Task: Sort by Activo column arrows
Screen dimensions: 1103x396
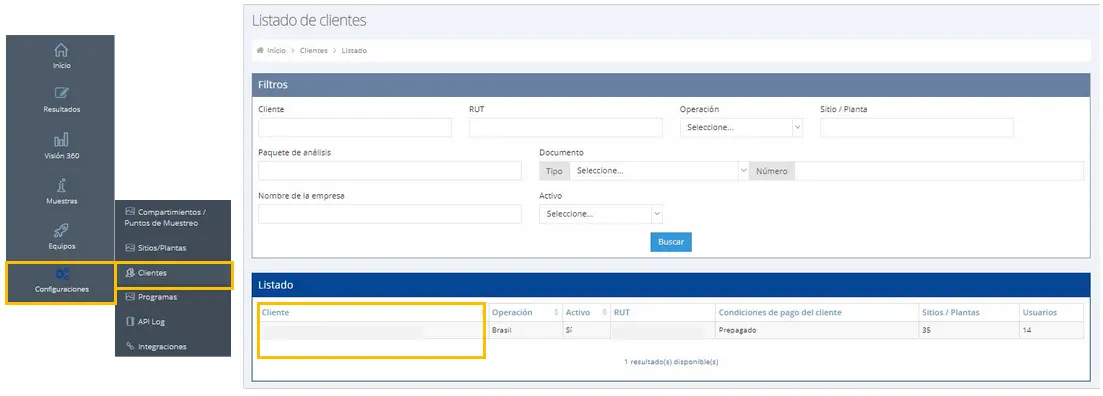Action: pyautogui.click(x=605, y=312)
